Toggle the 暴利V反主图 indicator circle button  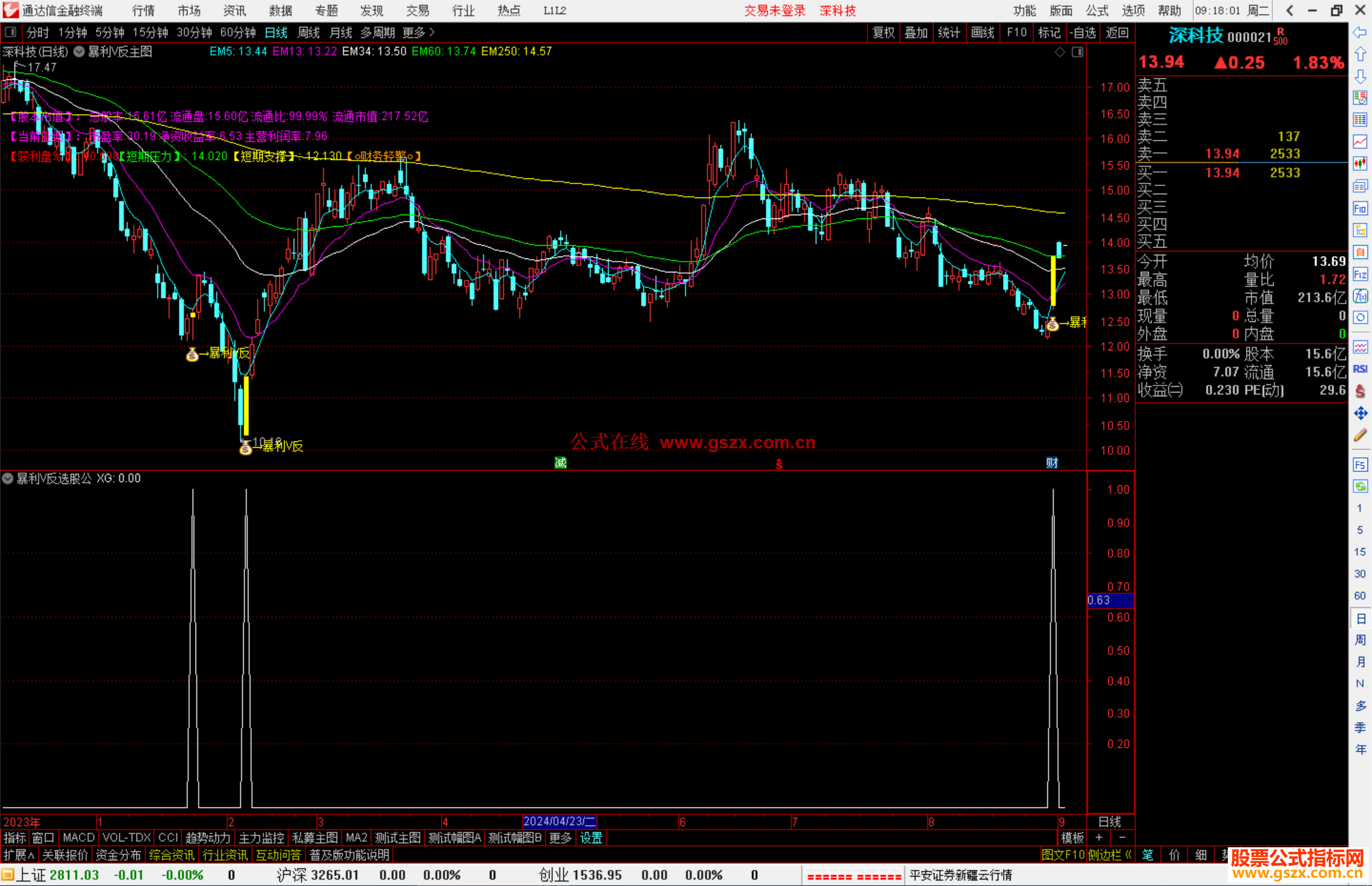click(x=79, y=52)
